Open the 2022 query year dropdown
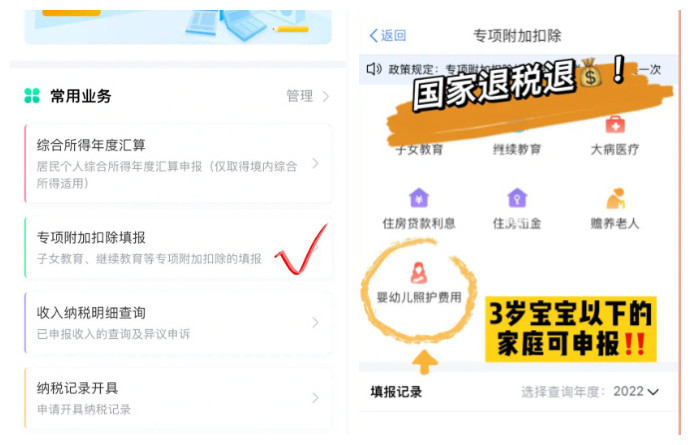 [x=636, y=391]
